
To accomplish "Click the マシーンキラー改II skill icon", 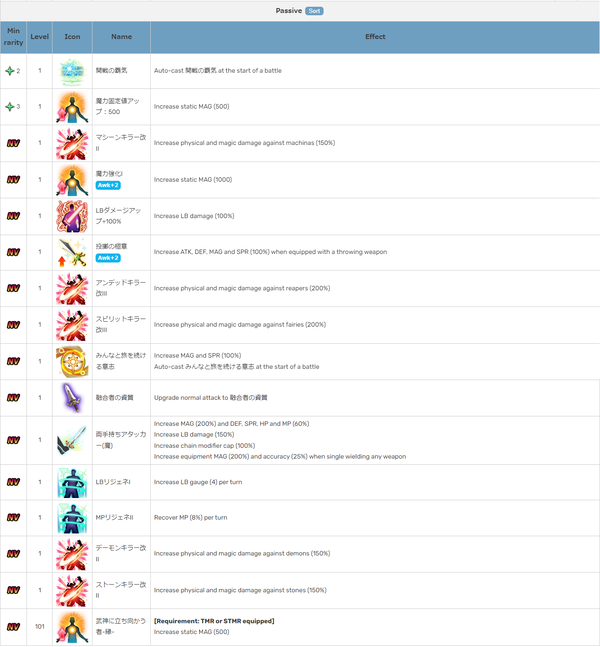I will 72,143.
